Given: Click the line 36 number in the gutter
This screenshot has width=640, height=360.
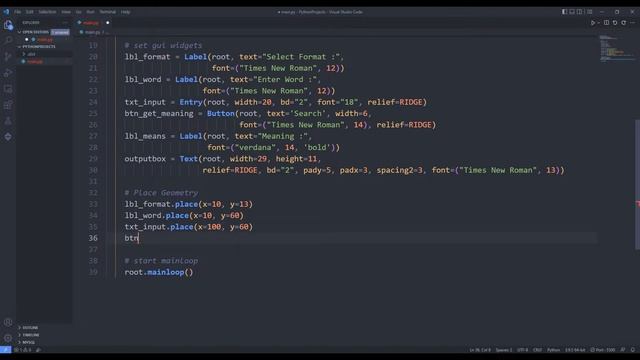Looking at the screenshot, I should tap(93, 238).
